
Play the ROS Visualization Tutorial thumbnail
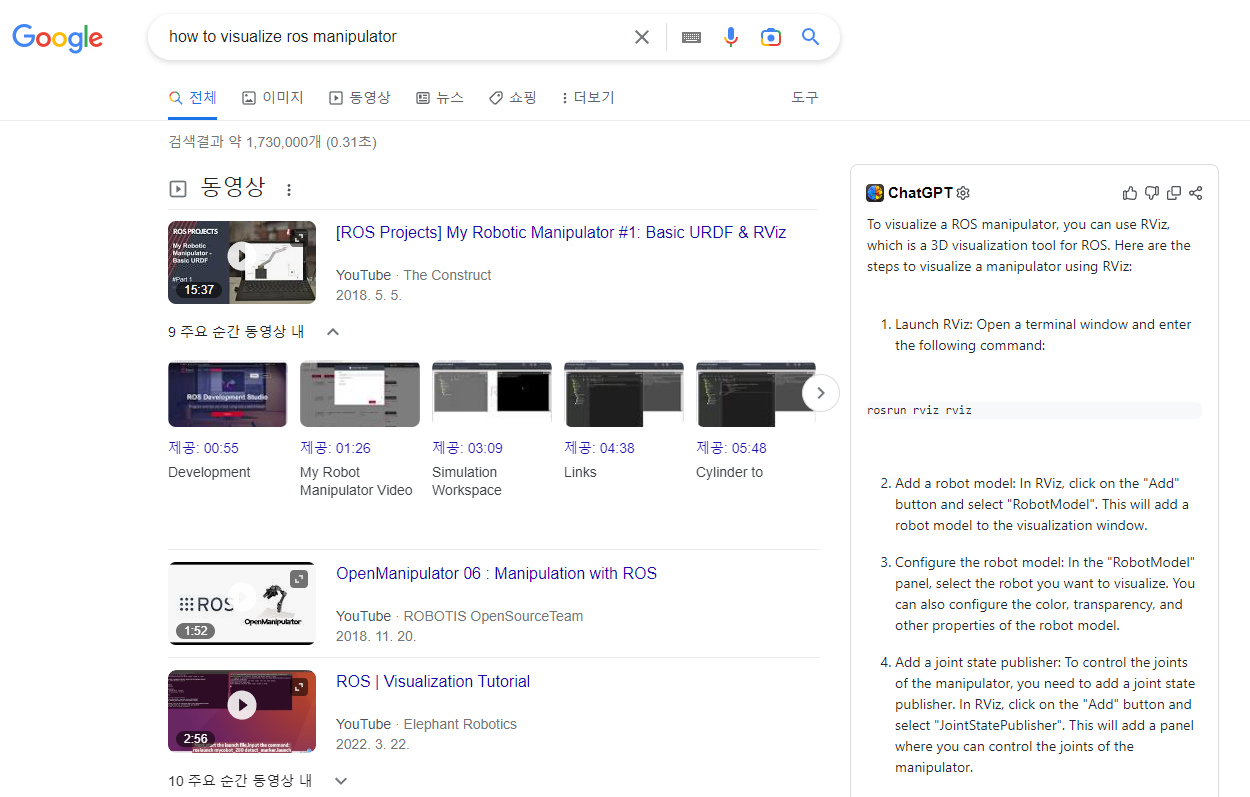242,711
